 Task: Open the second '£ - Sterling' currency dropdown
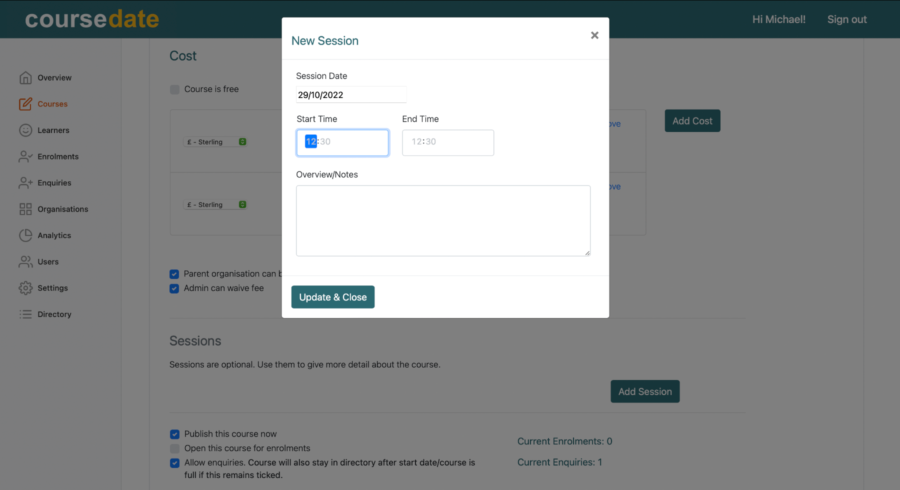click(216, 205)
